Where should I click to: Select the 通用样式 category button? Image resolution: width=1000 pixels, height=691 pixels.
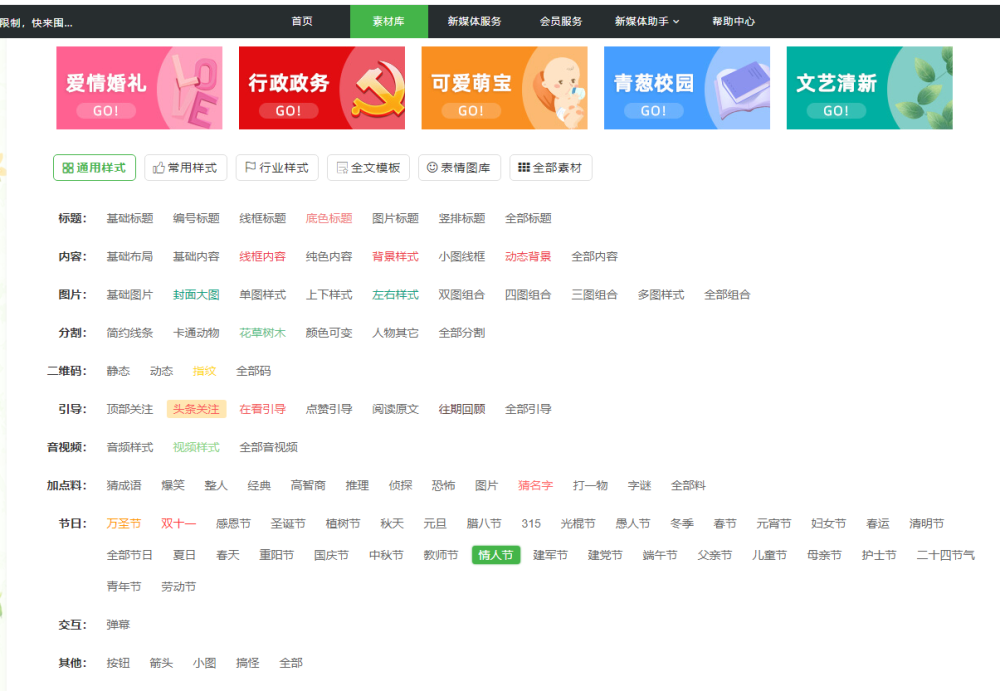pyautogui.click(x=94, y=168)
